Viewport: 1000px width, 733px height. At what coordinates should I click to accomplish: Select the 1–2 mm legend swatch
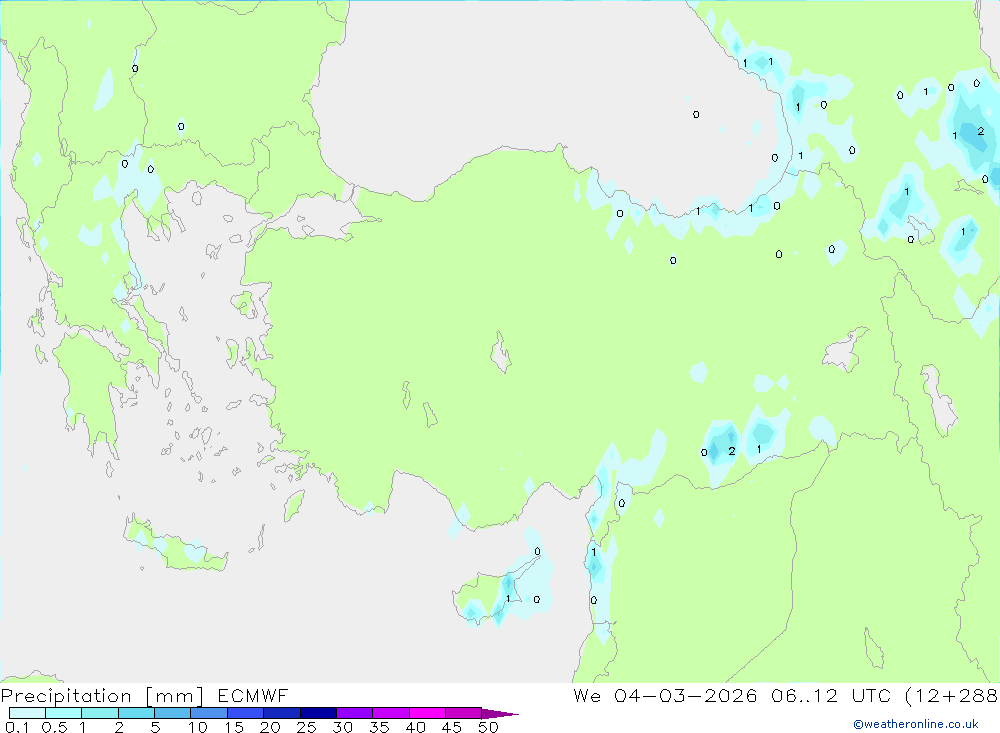coord(100,713)
